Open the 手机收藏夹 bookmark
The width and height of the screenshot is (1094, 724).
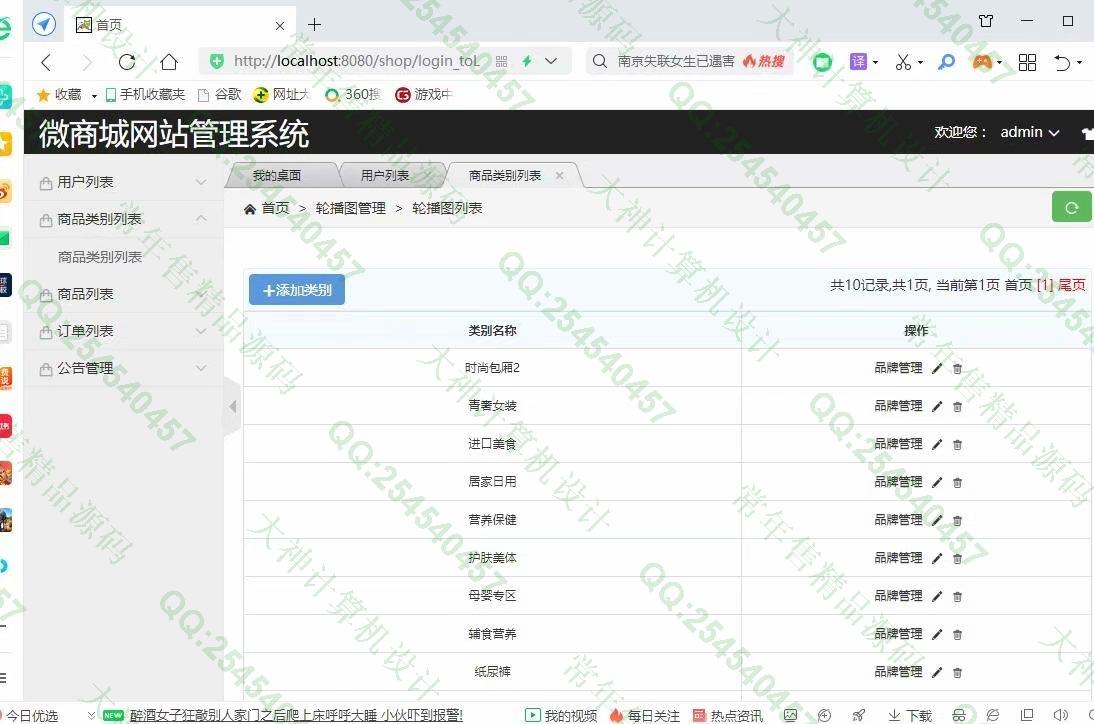coord(145,95)
